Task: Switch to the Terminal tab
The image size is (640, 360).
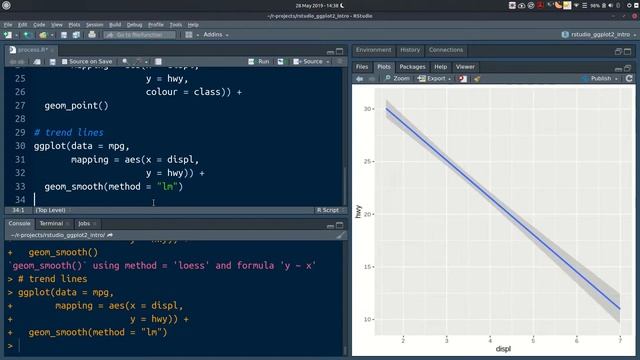Action: click(51, 224)
